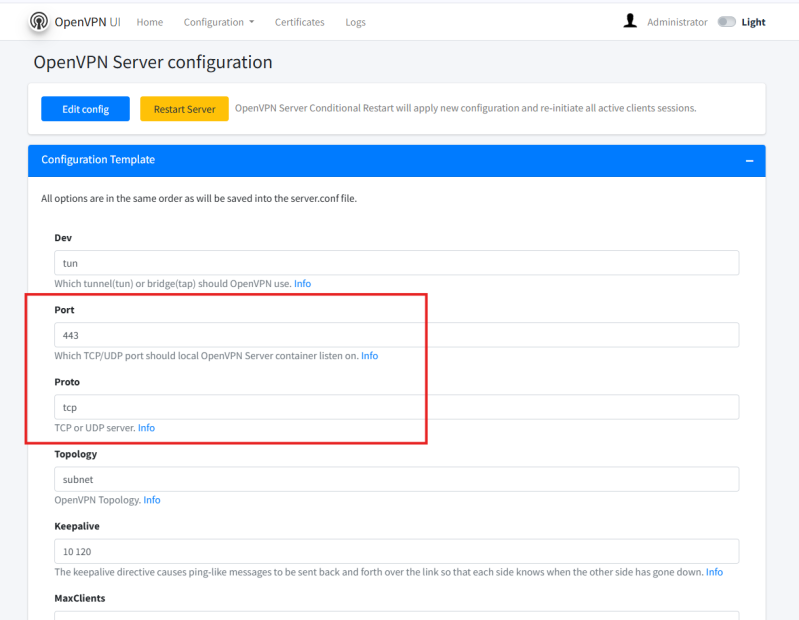
Task: Toggle the Light theme switch
Action: click(x=727, y=22)
